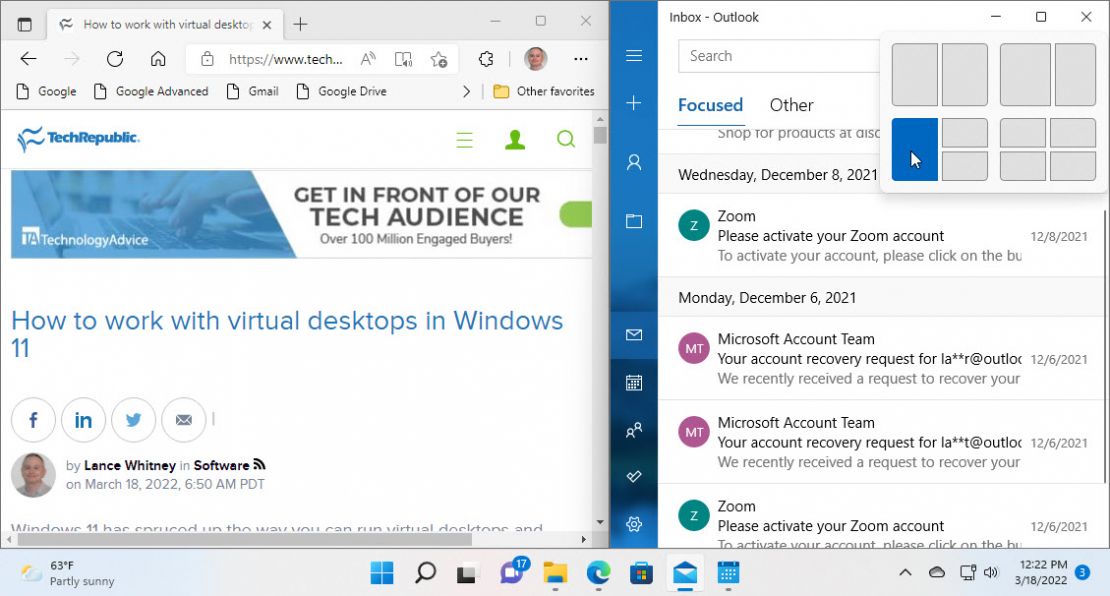Screen dimensions: 1110x596
Task: Open the Calendar icon in Outlook sidebar
Action: [x=634, y=381]
